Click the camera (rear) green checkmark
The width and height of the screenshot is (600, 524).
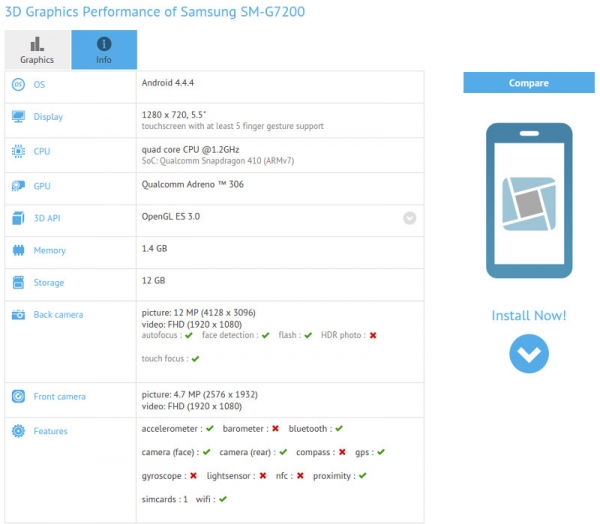(x=283, y=452)
